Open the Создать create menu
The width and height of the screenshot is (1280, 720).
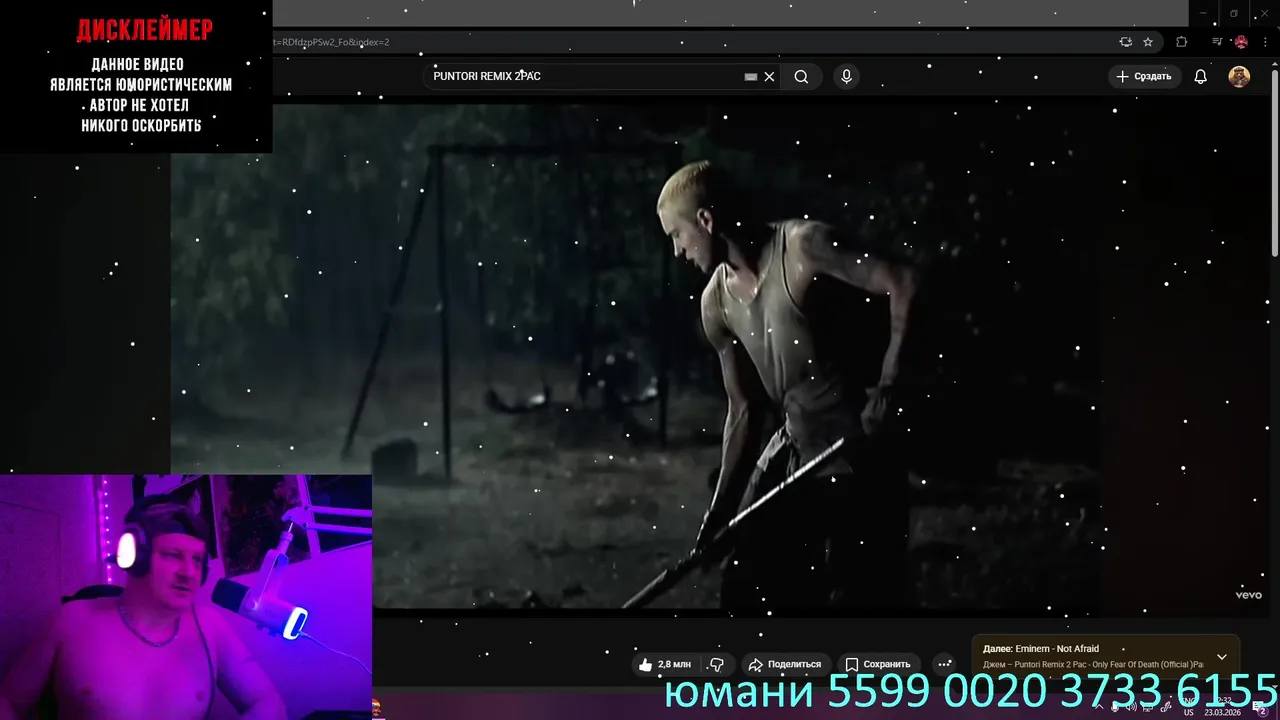pos(1143,76)
